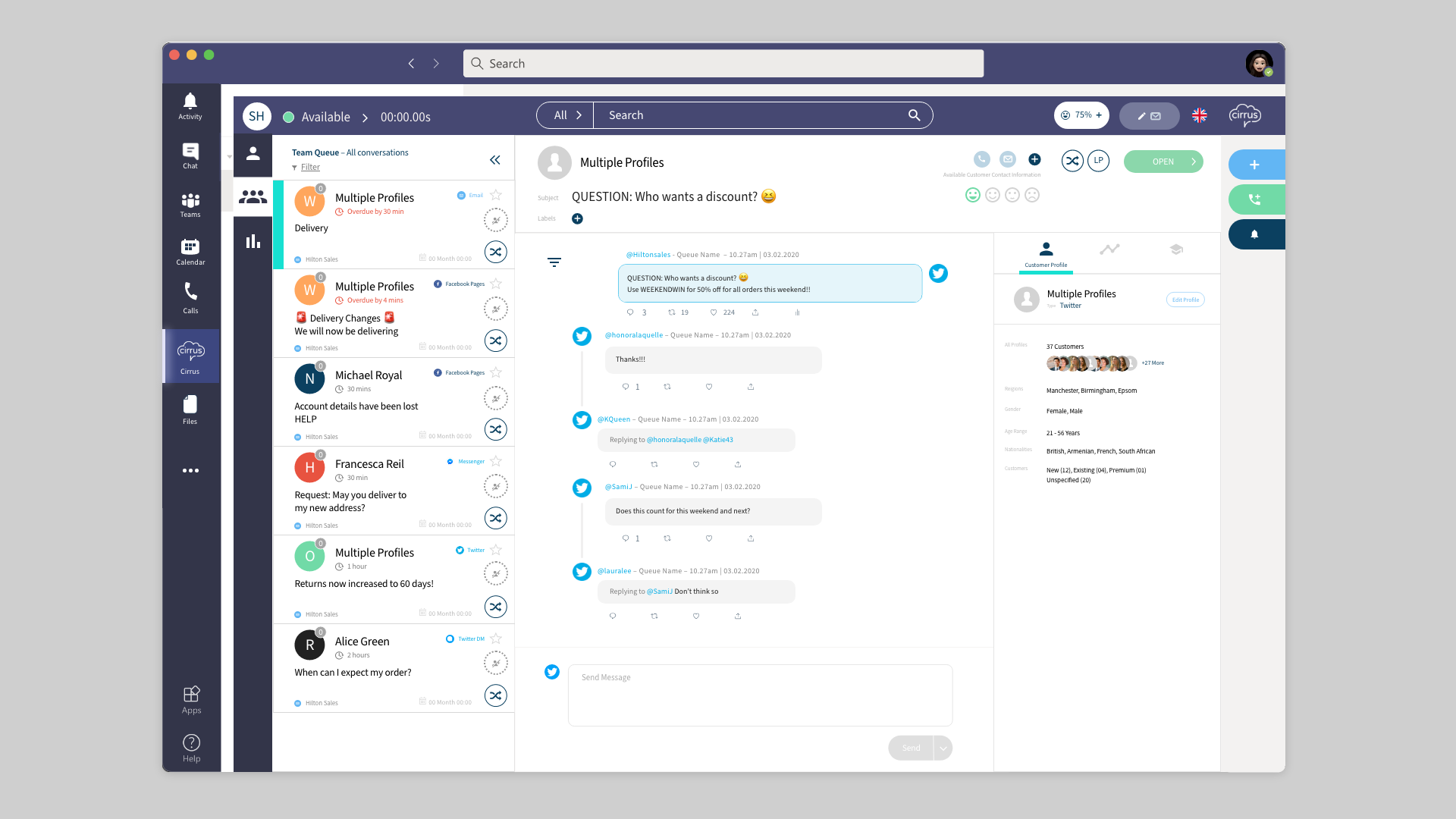This screenshot has width=1456, height=819.
Task: Go forward with the navigation arrow
Action: [436, 64]
